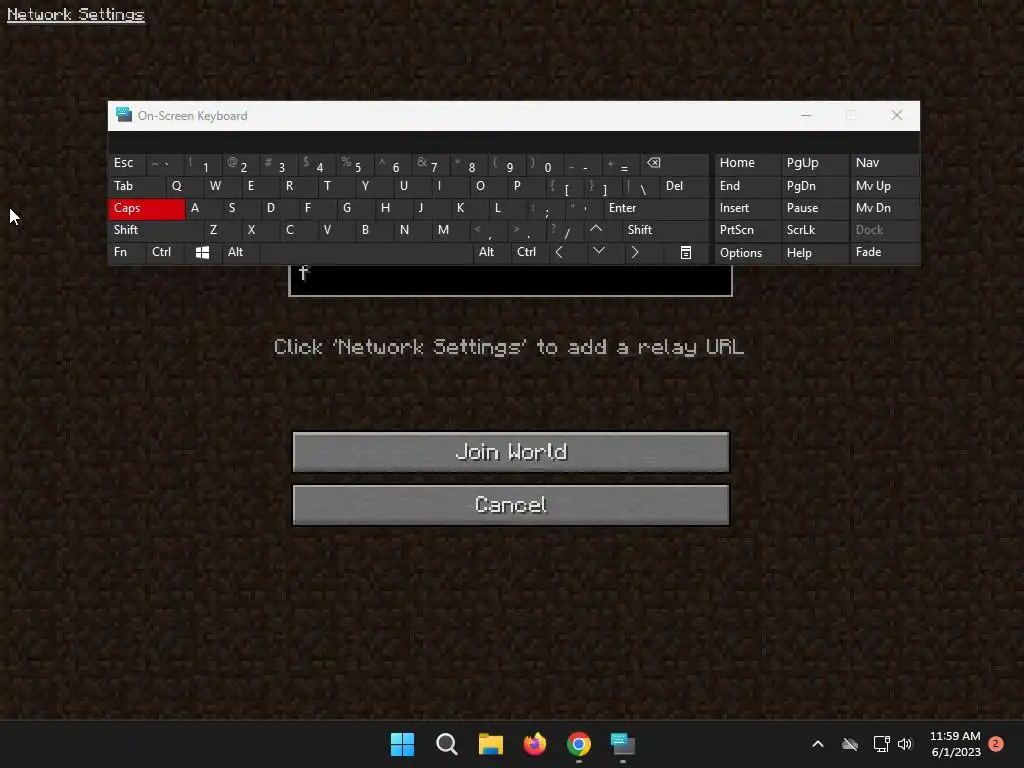The image size is (1024, 768).
Task: Click the OneDrive cloud tray icon
Action: (850, 744)
